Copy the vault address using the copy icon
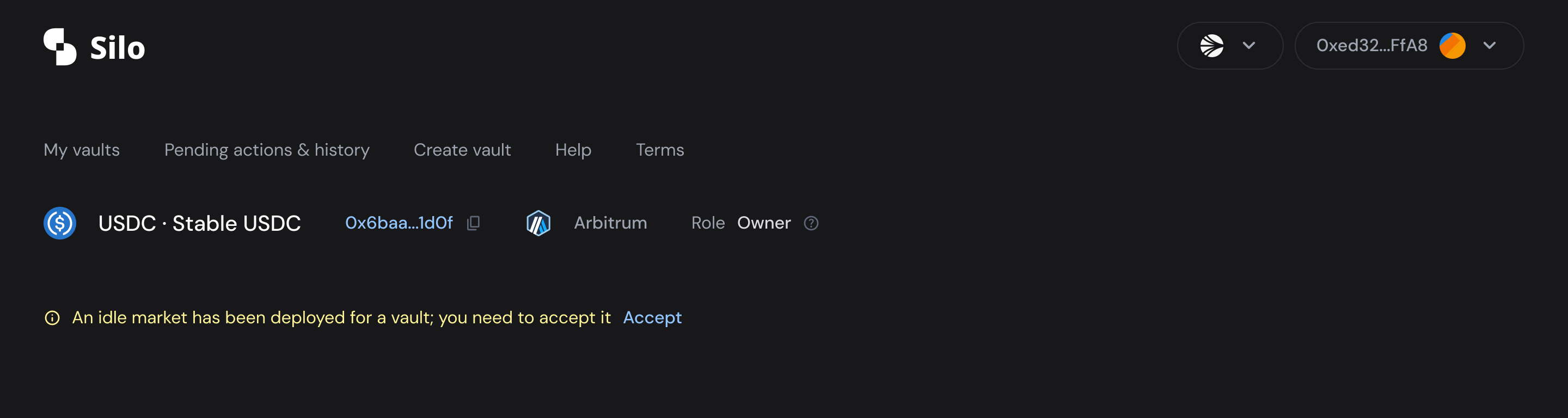This screenshot has height=418, width=1568. (473, 223)
